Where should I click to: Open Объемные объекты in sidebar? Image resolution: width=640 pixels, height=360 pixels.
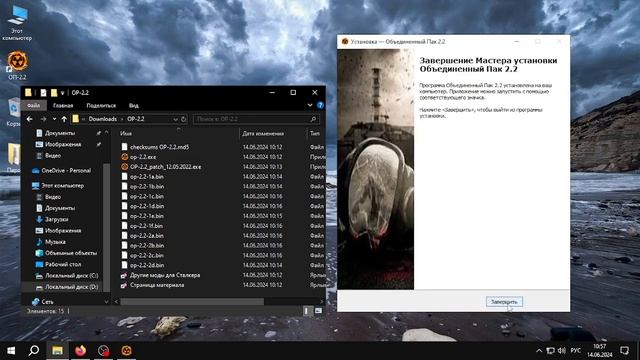click(71, 253)
